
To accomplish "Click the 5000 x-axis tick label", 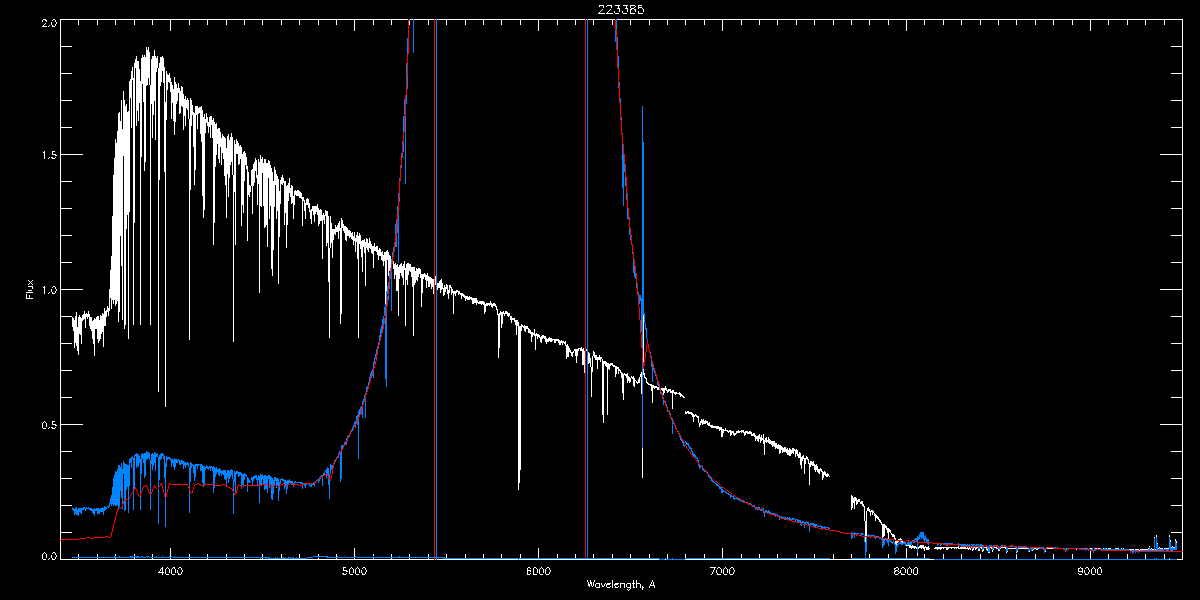I will coord(354,571).
